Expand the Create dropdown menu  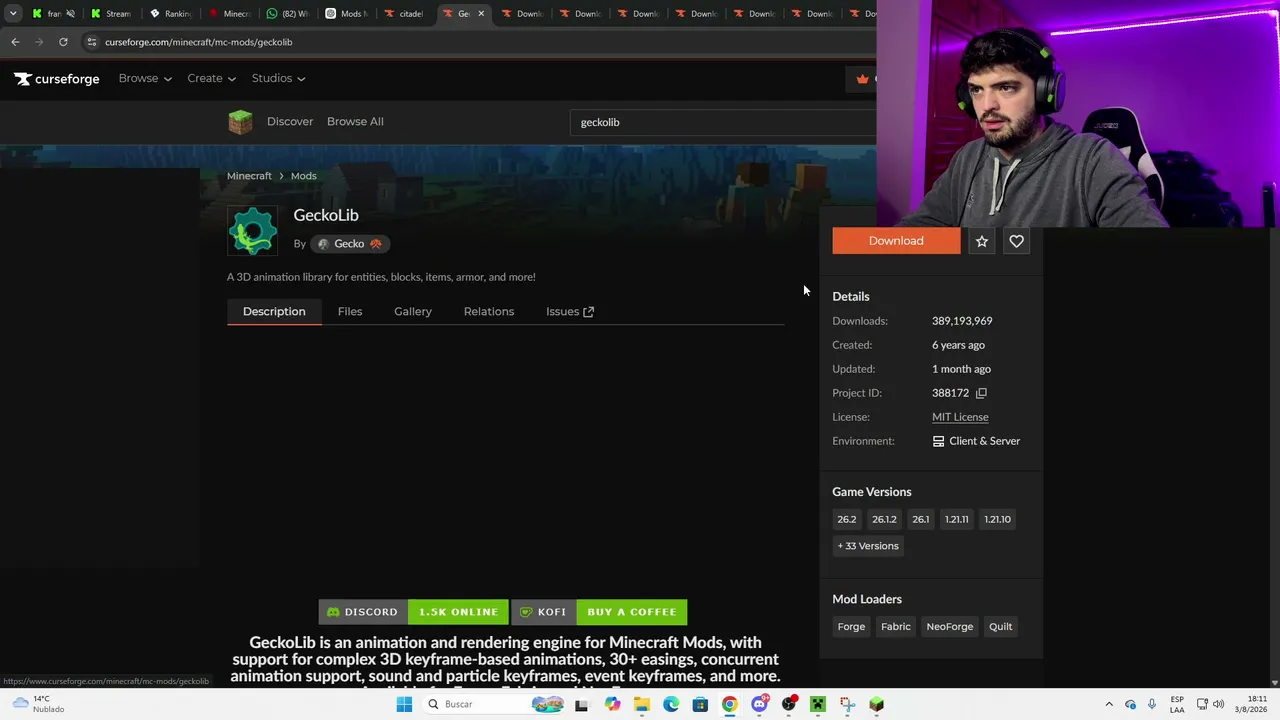click(x=211, y=79)
